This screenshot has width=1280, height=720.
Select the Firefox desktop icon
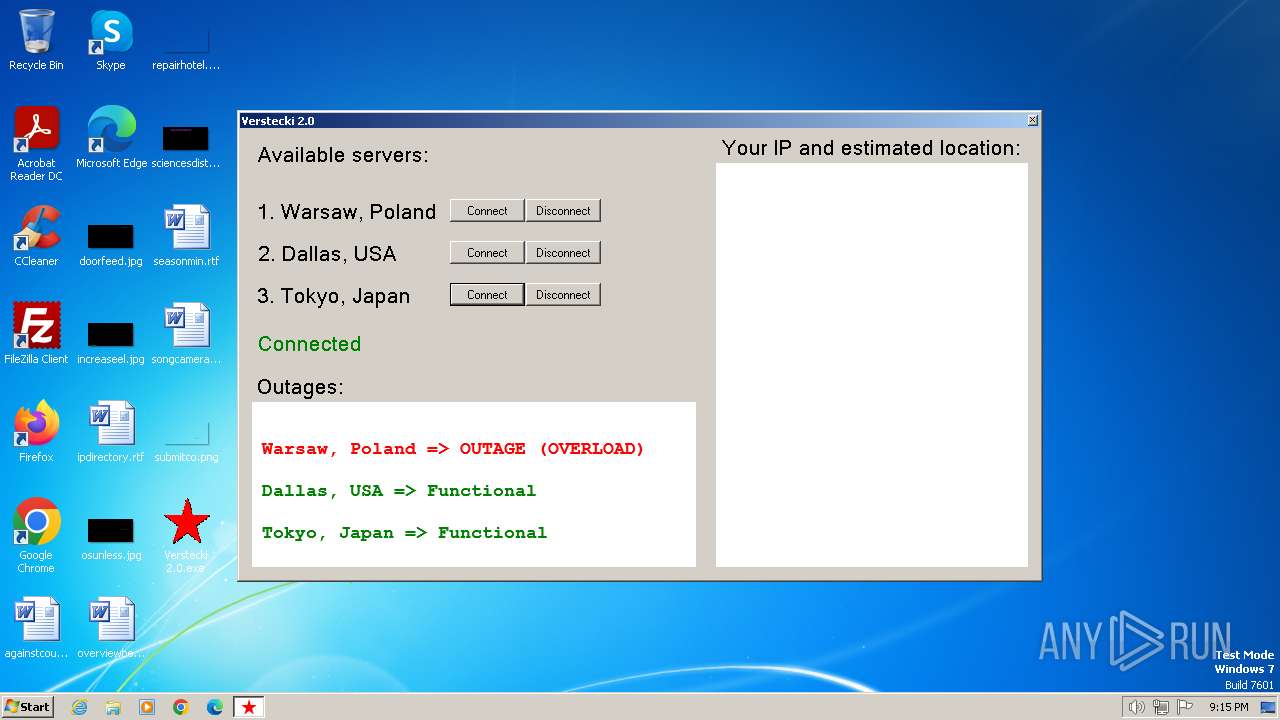[x=36, y=432]
